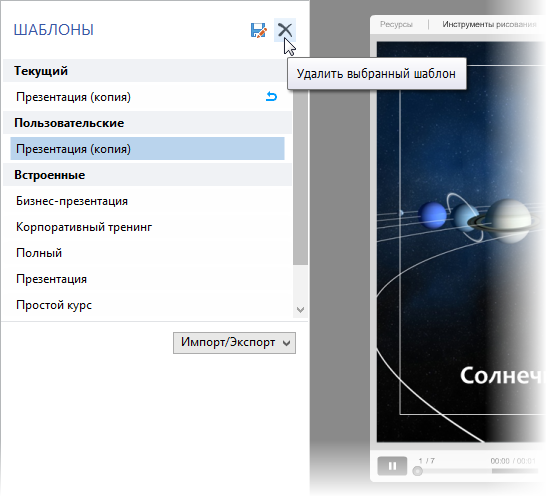Pause playback in the player preview

392,466
